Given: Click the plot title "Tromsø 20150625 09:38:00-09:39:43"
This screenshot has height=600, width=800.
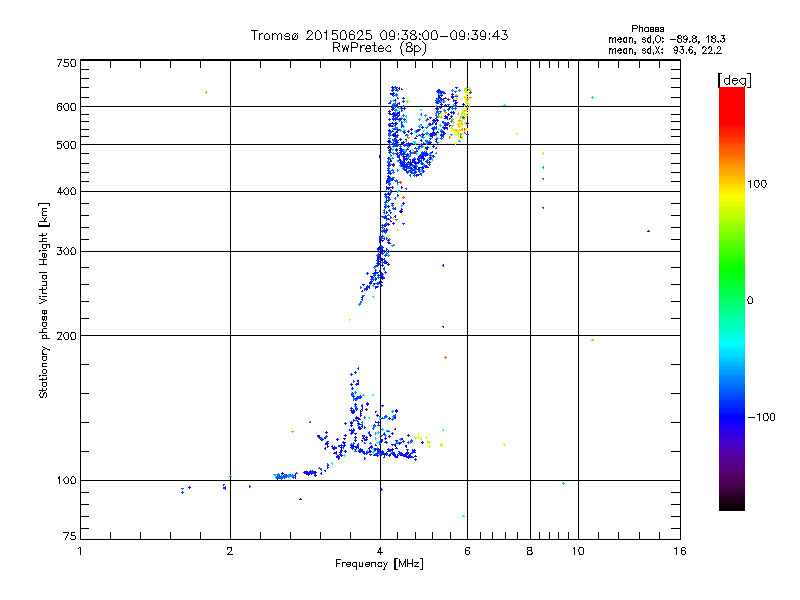Looking at the screenshot, I should tap(379, 35).
